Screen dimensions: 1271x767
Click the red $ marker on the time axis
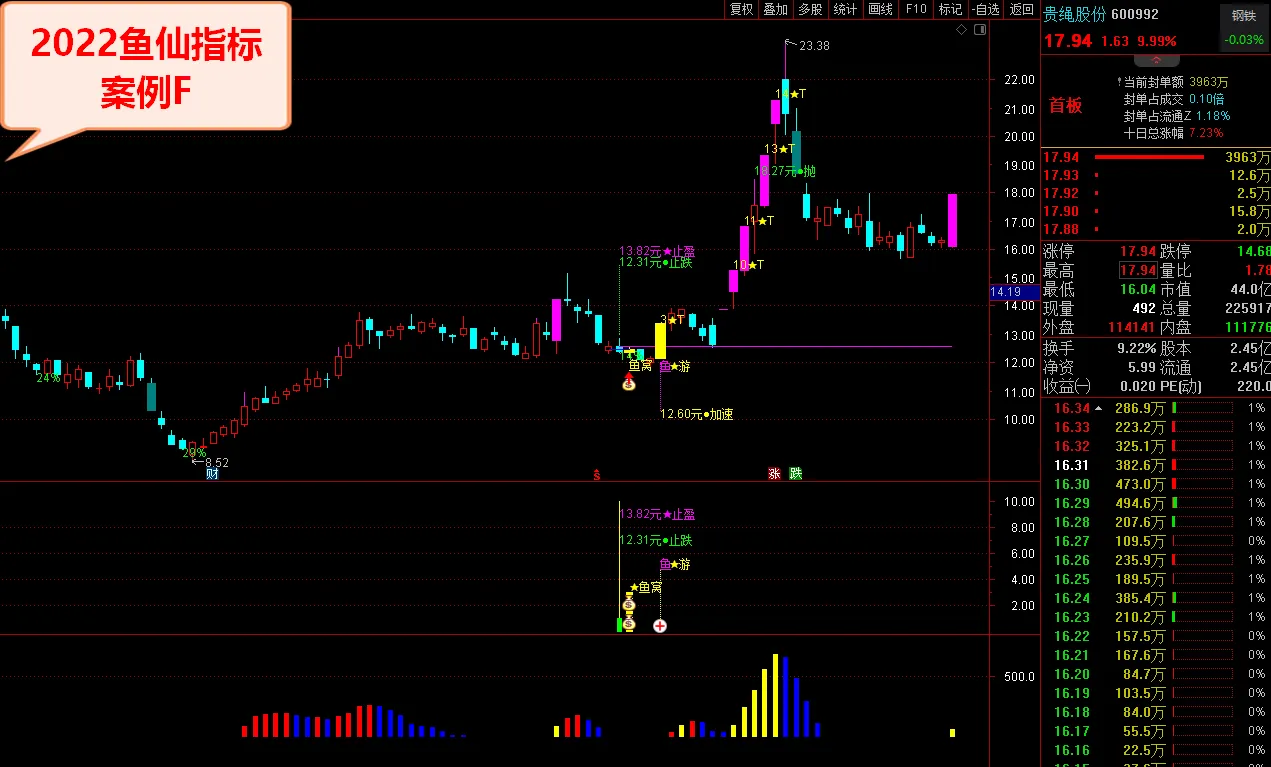click(x=597, y=474)
